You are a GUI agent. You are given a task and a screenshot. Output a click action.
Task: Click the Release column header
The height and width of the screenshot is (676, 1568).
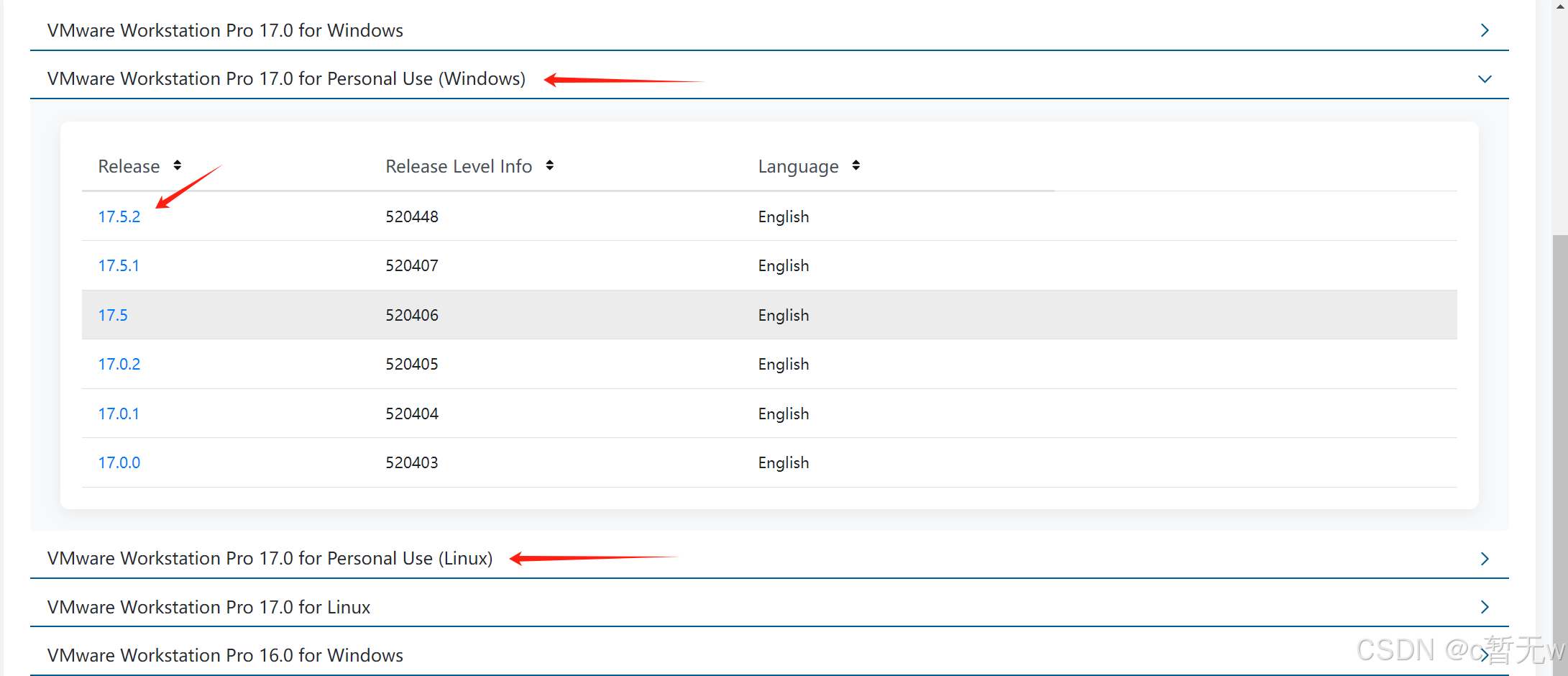tap(129, 166)
